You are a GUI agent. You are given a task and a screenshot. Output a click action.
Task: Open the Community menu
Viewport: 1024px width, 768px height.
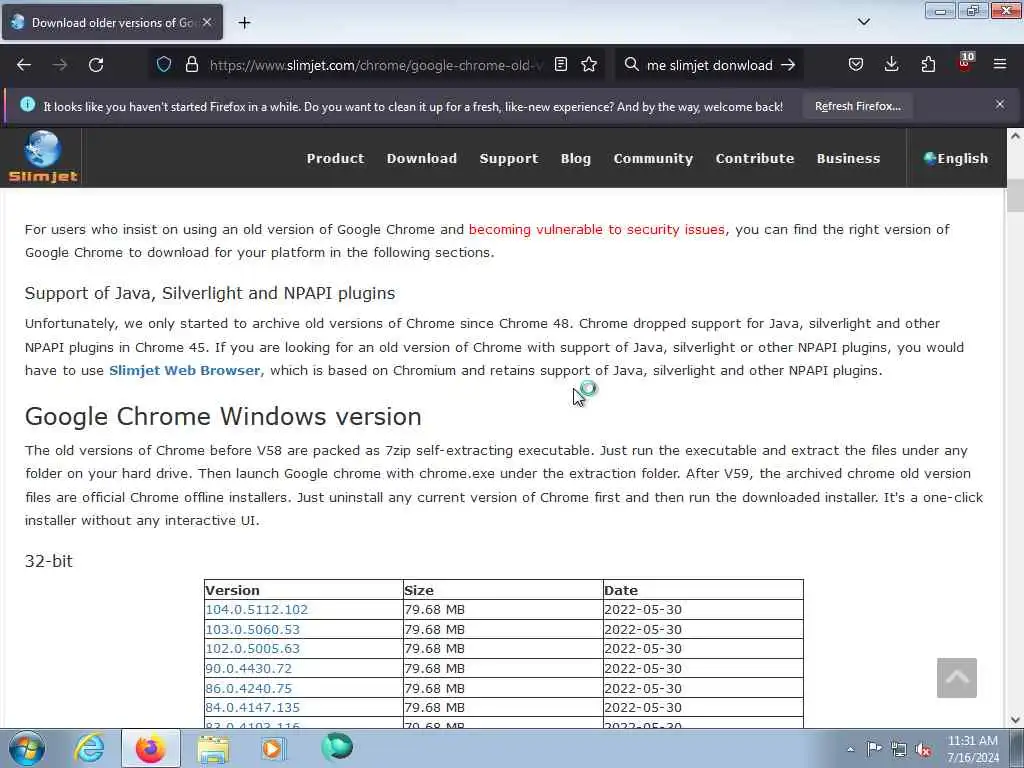(x=653, y=159)
